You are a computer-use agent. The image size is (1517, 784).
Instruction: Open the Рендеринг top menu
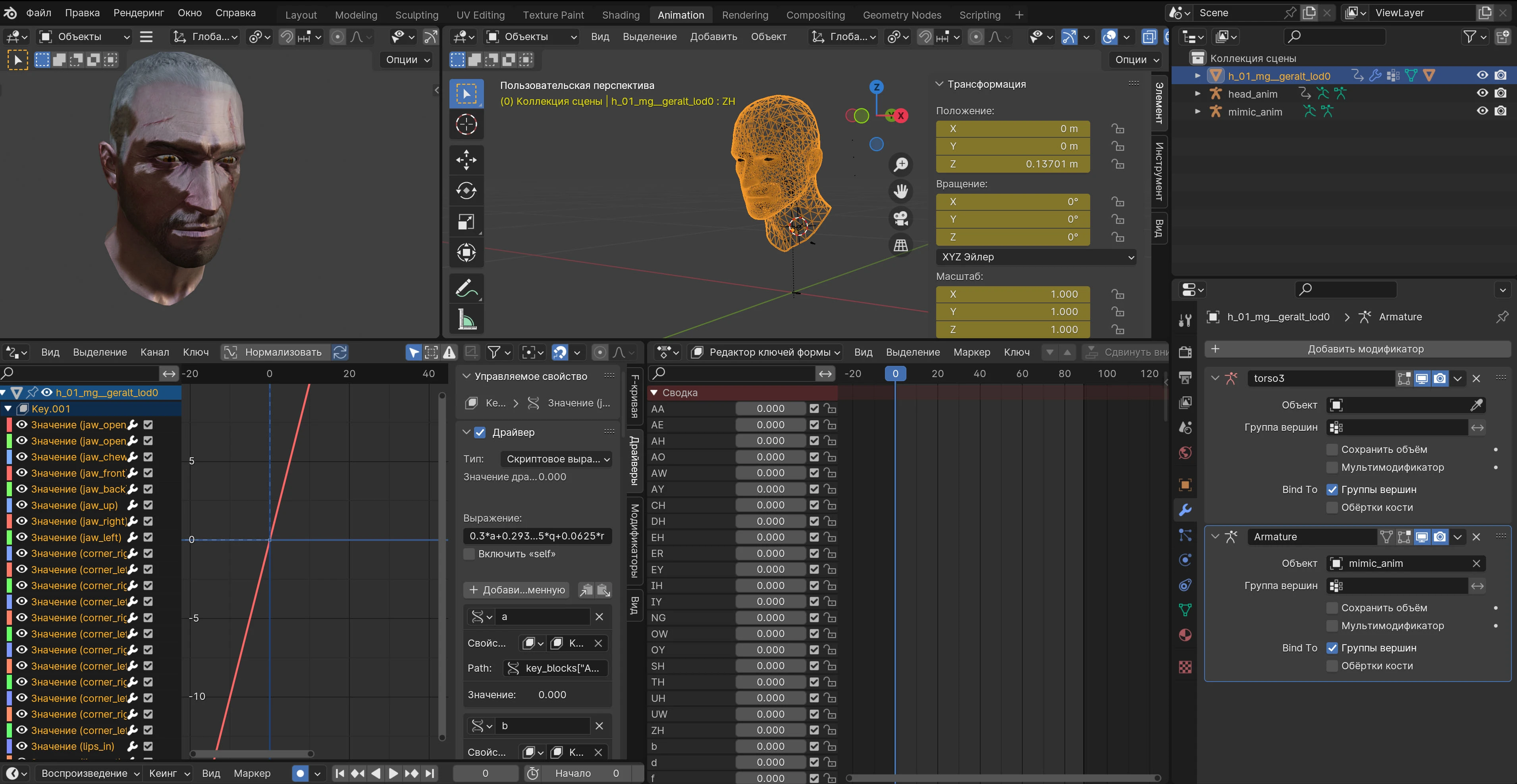click(139, 13)
